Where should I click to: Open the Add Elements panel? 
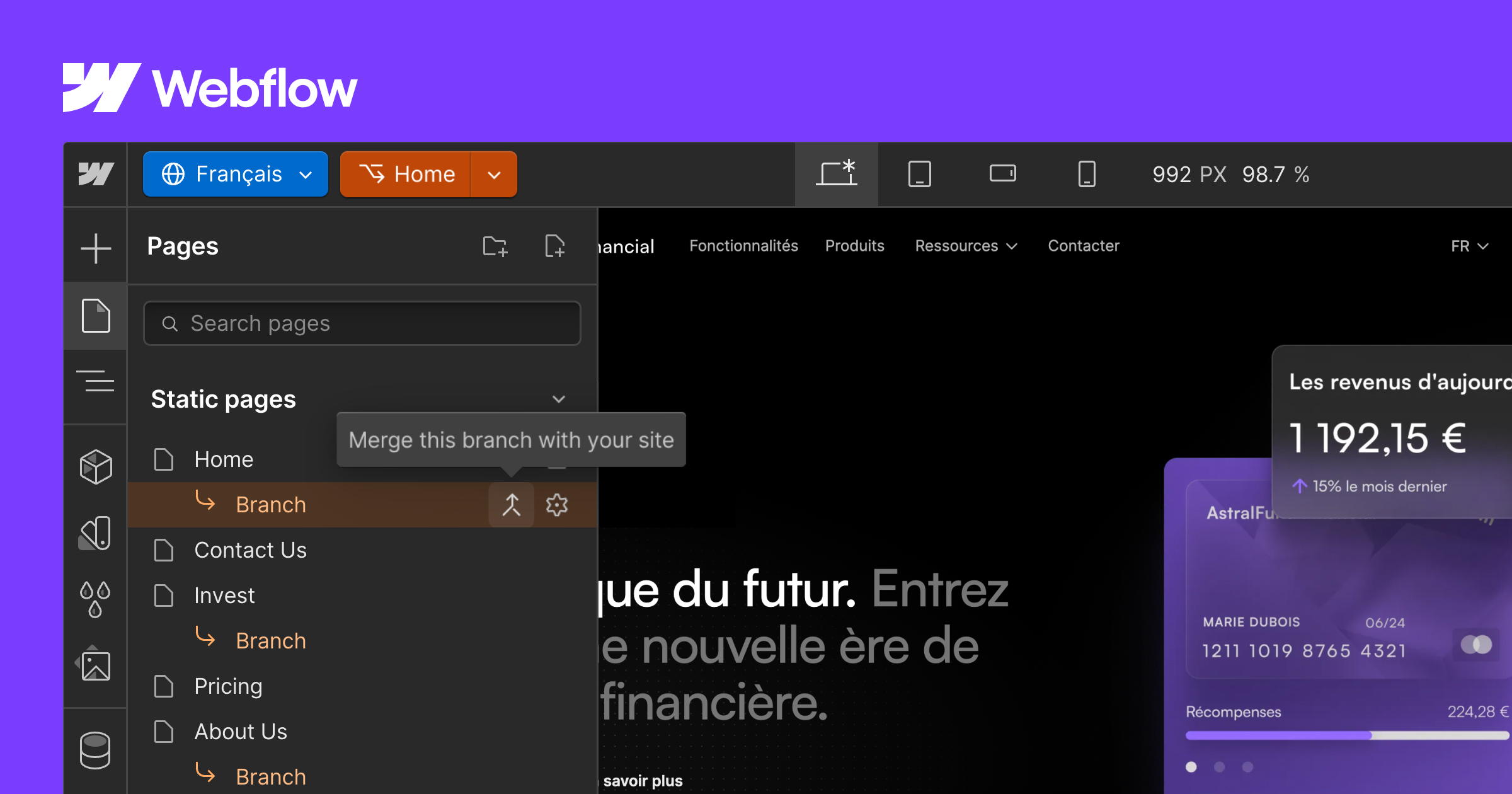(96, 247)
